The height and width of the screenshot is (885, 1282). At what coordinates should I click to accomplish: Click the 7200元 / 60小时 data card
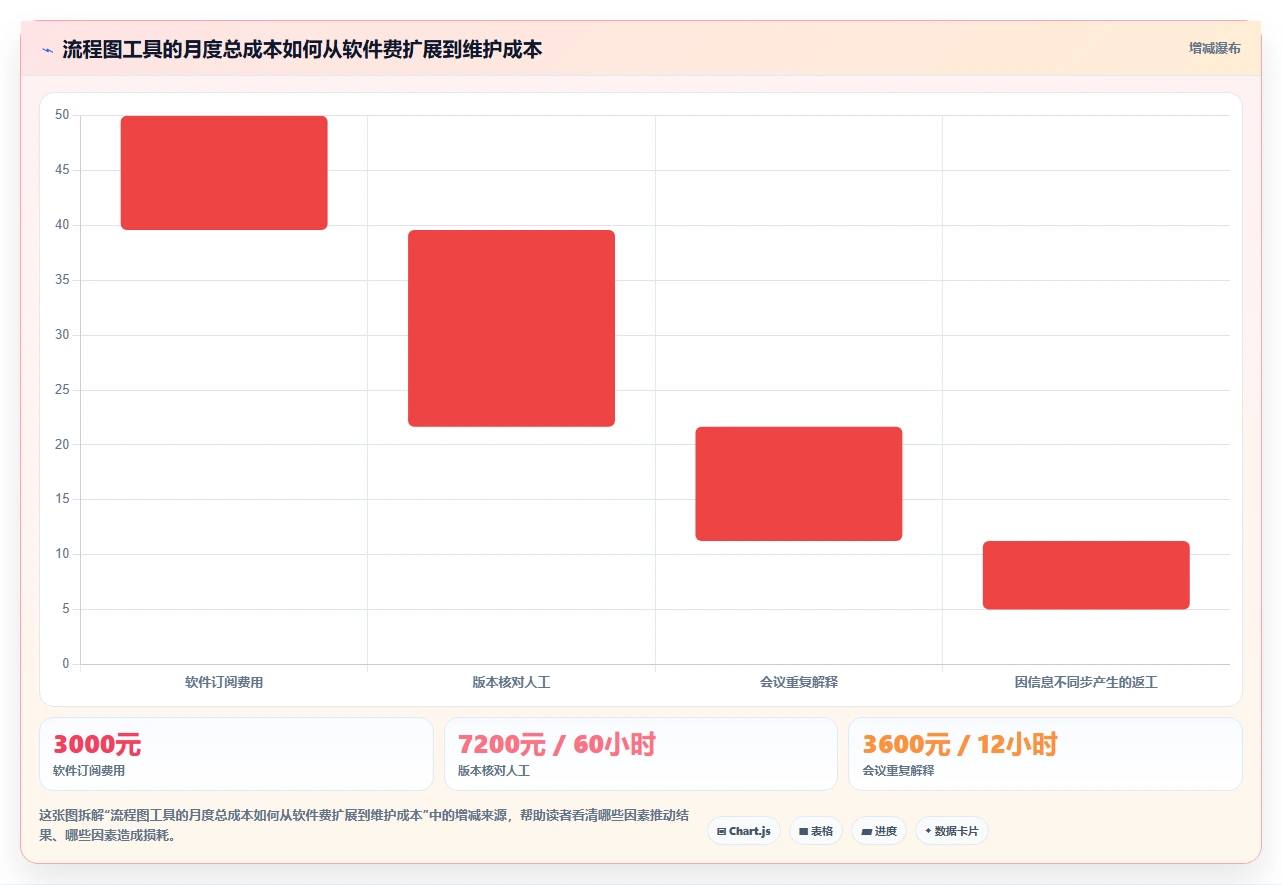click(641, 754)
